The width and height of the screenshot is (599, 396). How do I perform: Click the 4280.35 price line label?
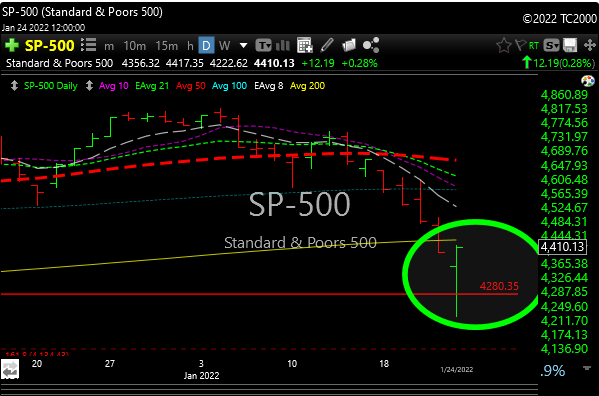[x=499, y=286]
